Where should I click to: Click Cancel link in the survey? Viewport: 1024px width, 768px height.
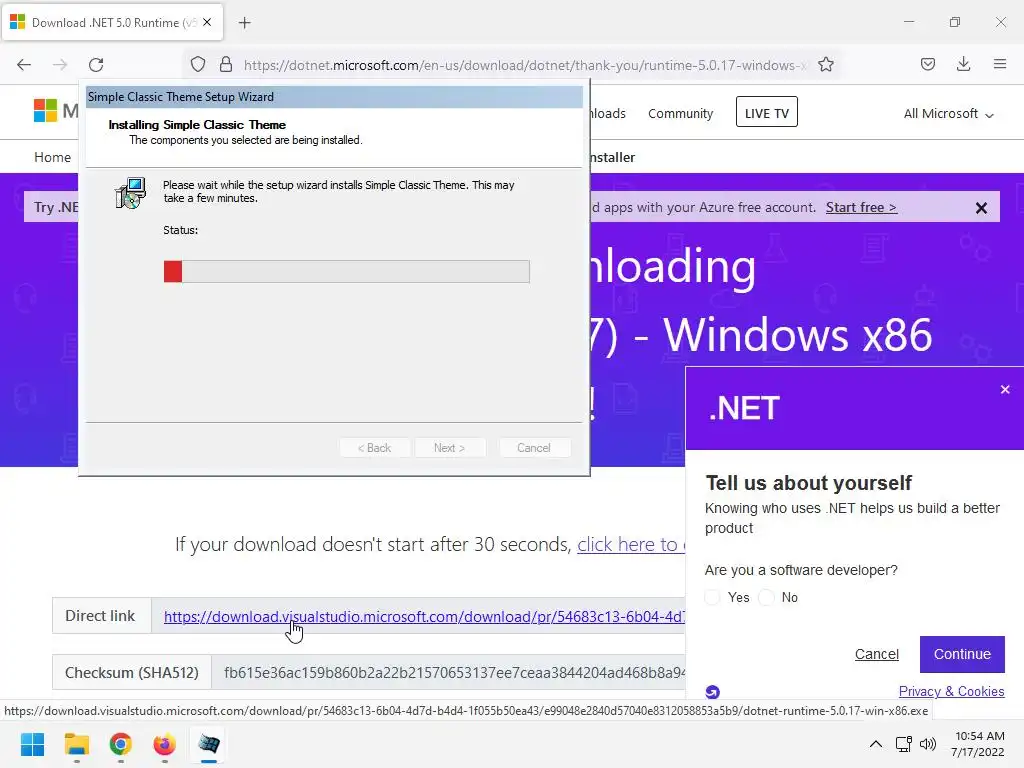(876, 654)
